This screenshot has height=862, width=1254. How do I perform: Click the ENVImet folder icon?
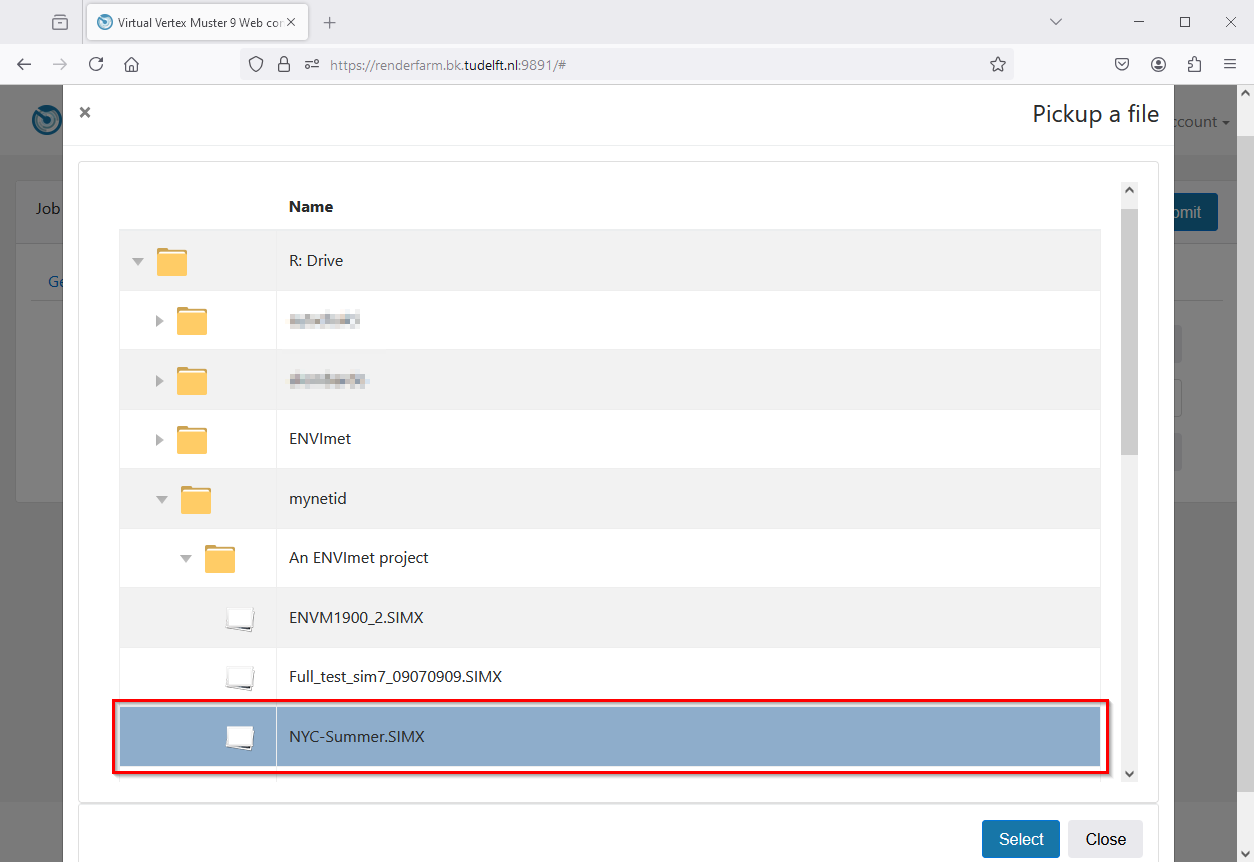(194, 439)
